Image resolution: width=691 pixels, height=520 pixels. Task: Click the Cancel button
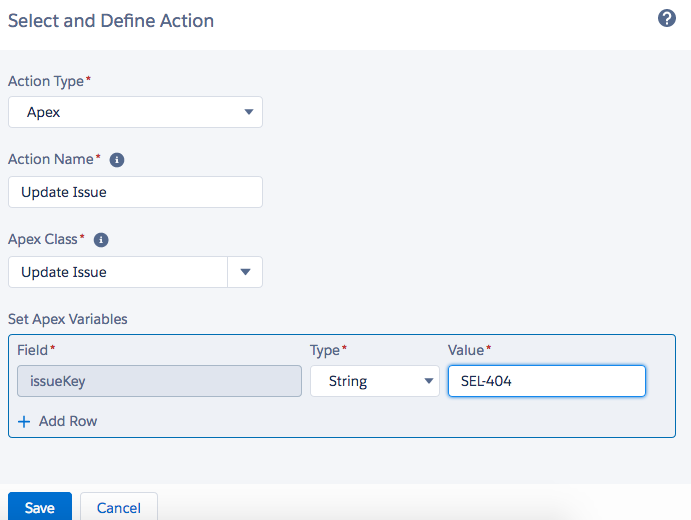118,507
